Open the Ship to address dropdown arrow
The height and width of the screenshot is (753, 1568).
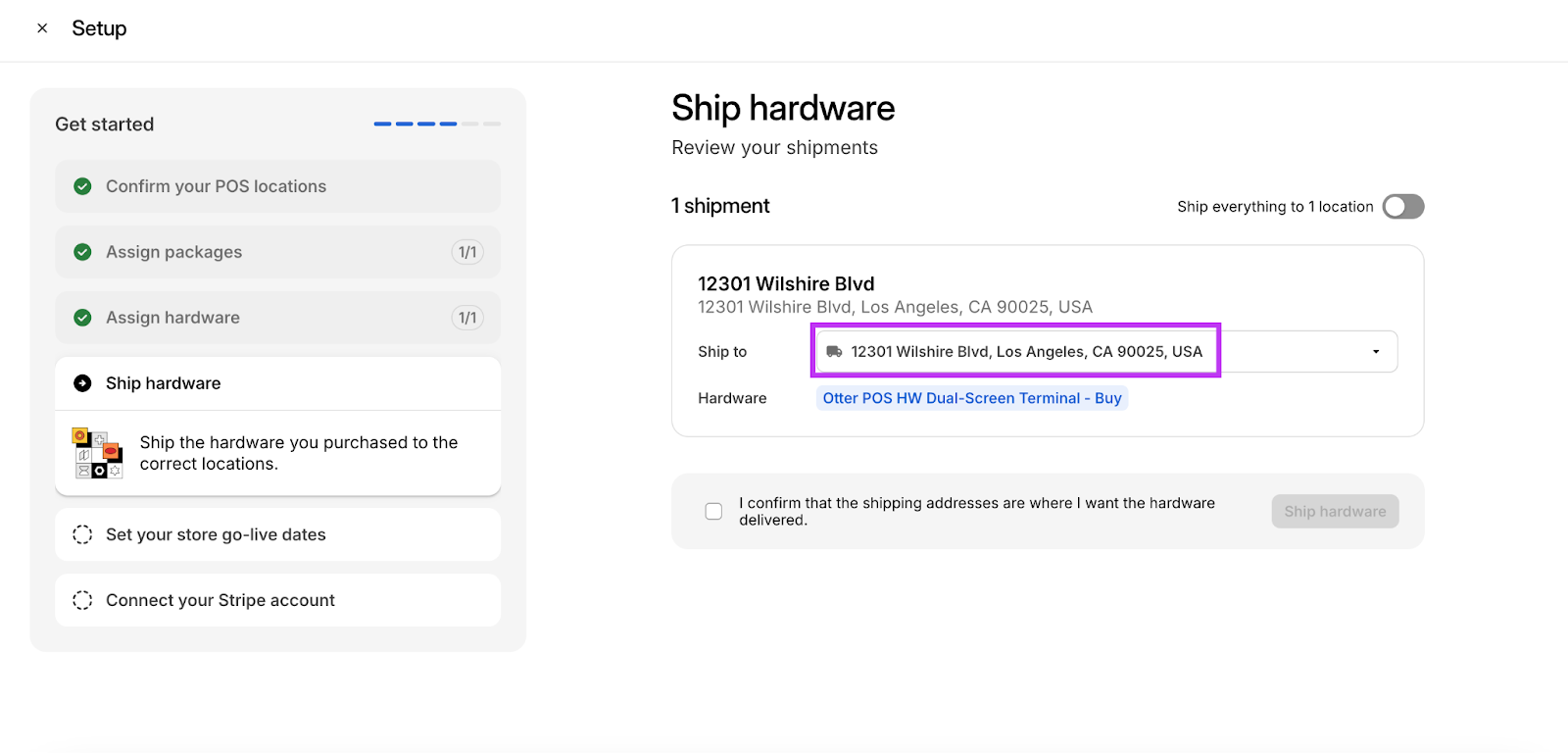pyautogui.click(x=1376, y=352)
